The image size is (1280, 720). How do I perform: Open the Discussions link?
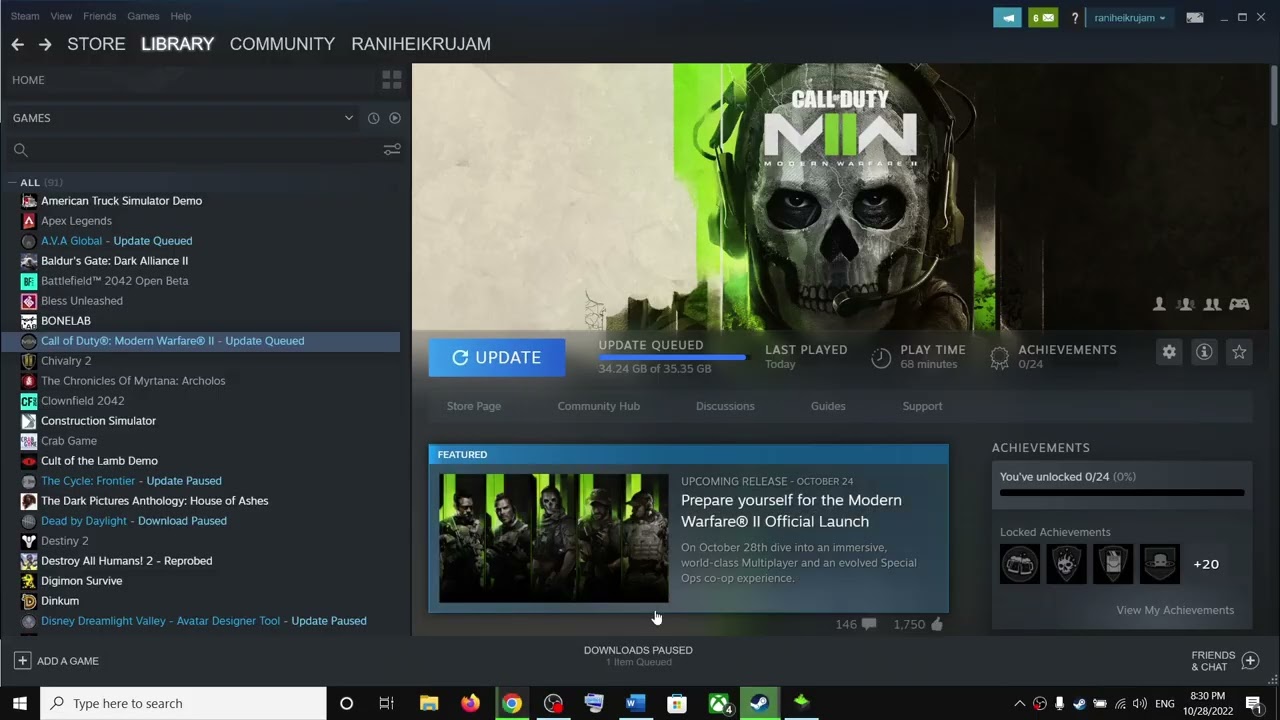pyautogui.click(x=725, y=406)
